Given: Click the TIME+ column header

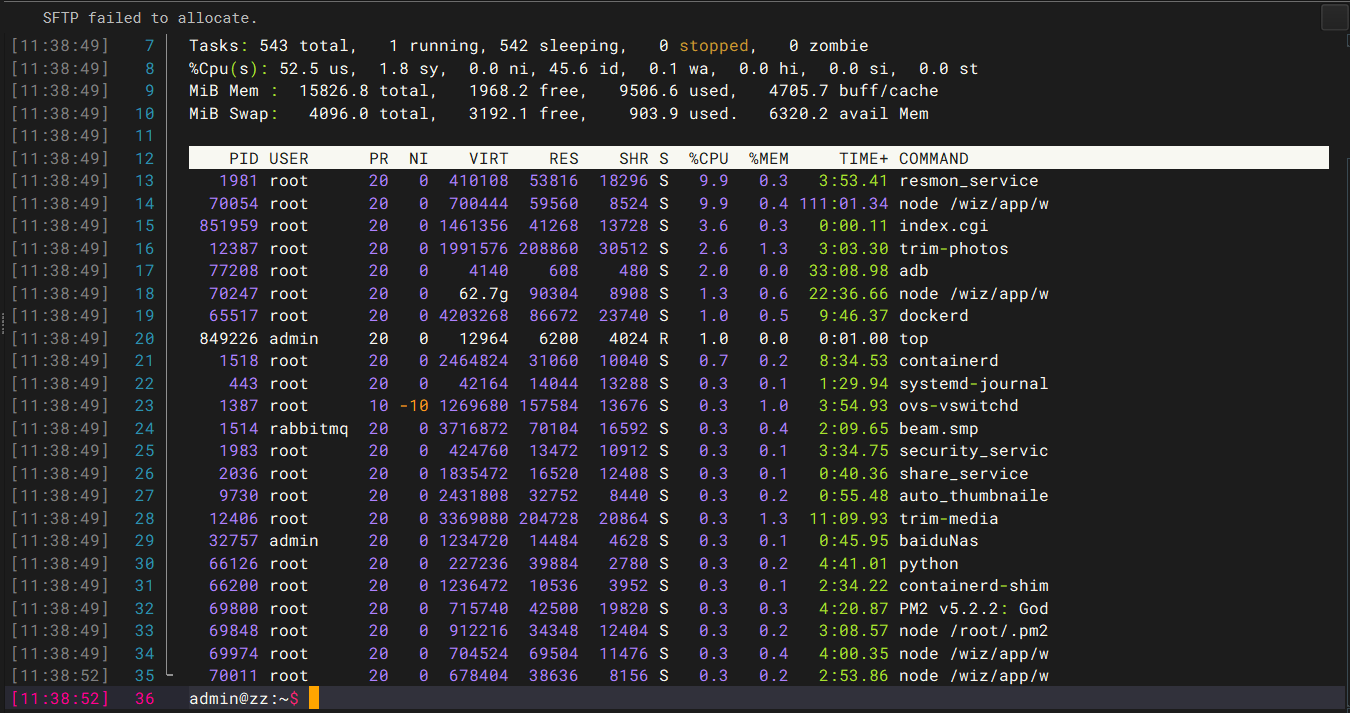Looking at the screenshot, I should (x=863, y=158).
